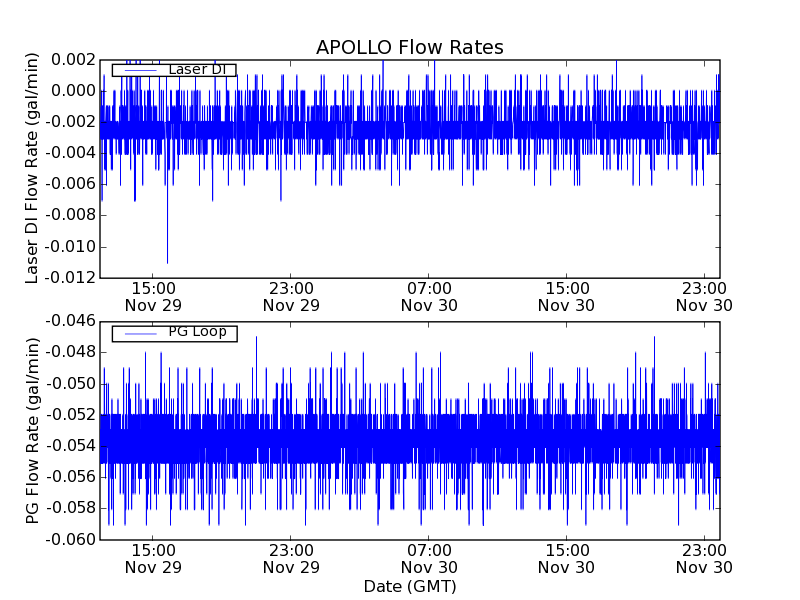Screen dimensions: 800x600
Task: Click the first 15:00 Nov 29 tick of upper plot
Action: [x=152, y=296]
